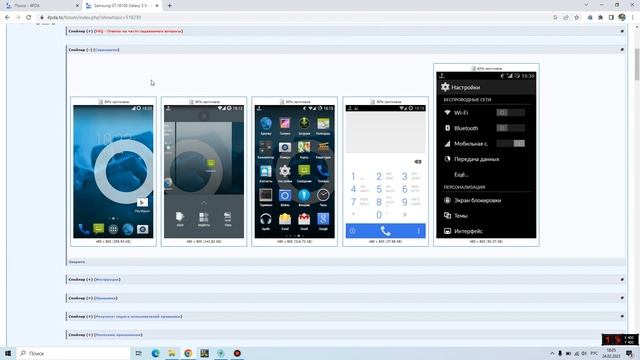Open the Настройки settings screenshot thumbnail
The image size is (640, 360).
click(486, 155)
